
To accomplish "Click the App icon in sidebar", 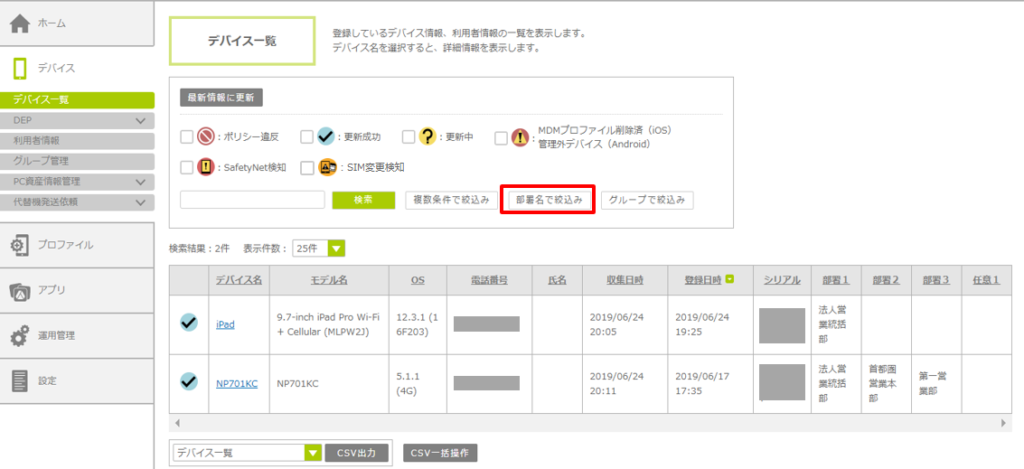I will (x=20, y=291).
